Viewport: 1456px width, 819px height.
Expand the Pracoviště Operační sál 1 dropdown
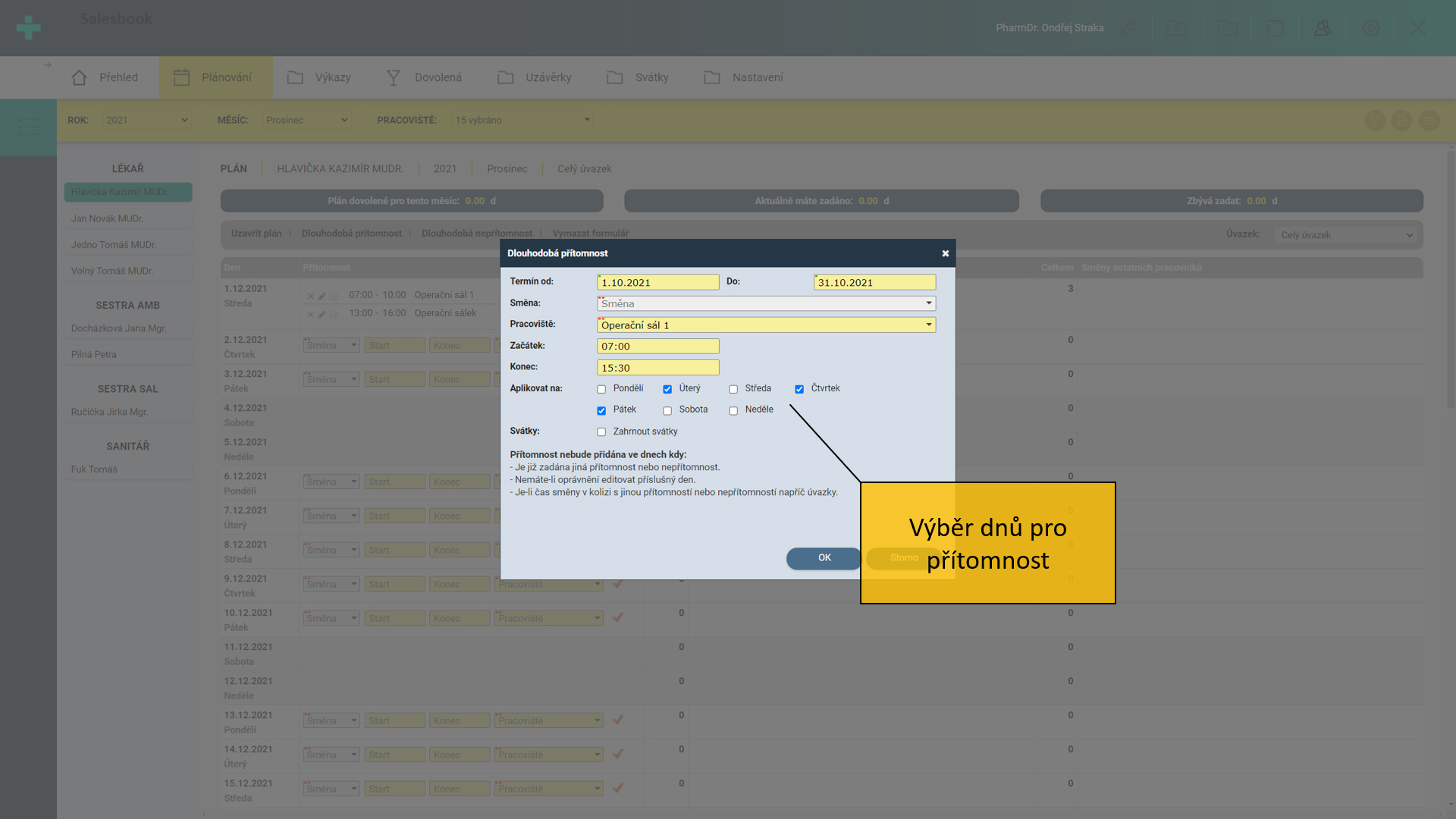[766, 325]
